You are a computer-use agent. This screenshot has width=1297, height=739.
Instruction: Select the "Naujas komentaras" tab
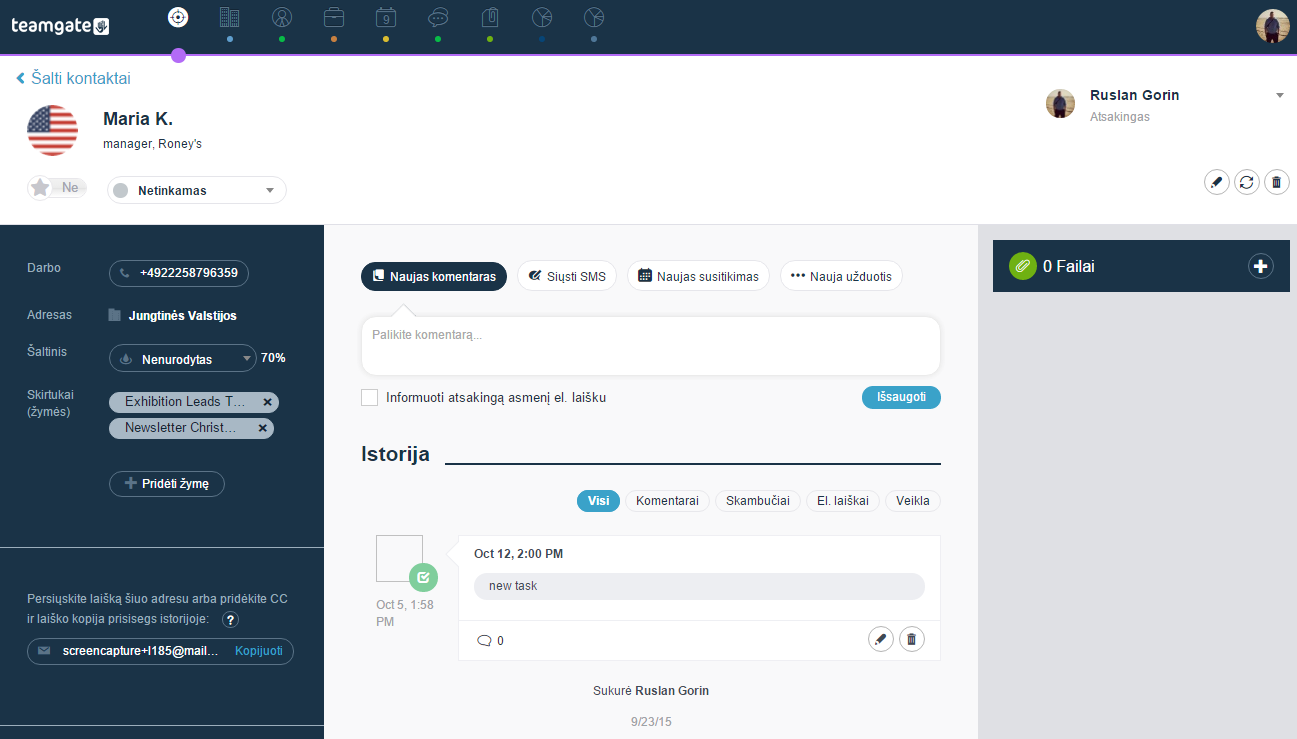coord(434,276)
